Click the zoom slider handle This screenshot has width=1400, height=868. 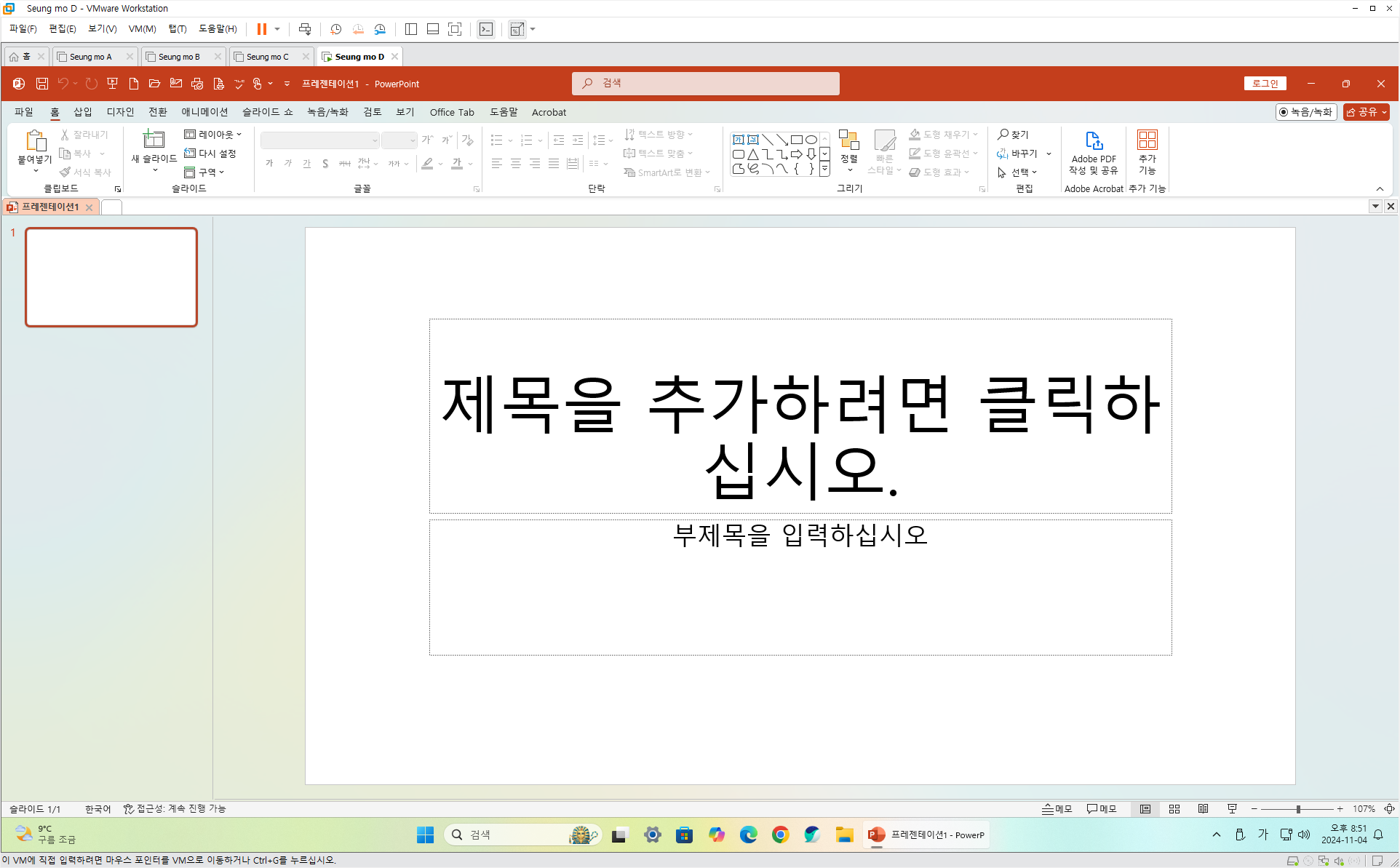point(1298,809)
